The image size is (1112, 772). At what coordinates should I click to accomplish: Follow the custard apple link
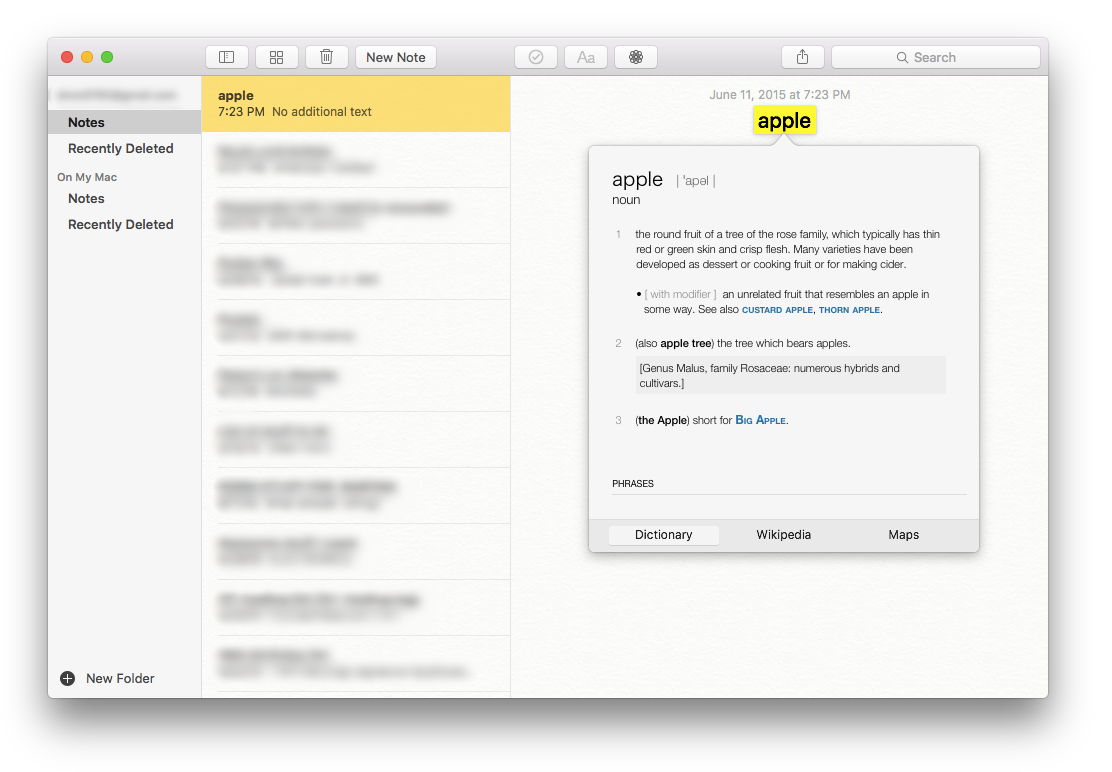(777, 310)
